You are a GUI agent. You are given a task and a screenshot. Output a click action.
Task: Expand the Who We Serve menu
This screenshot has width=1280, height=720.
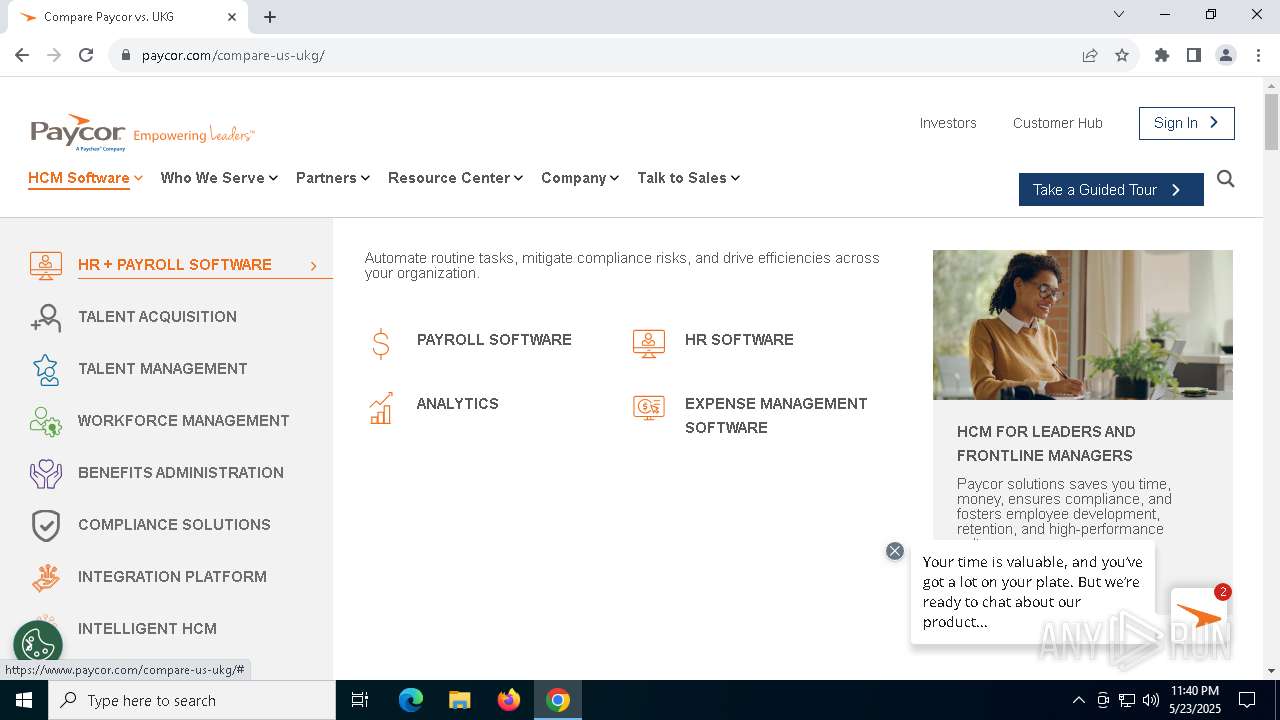click(219, 178)
